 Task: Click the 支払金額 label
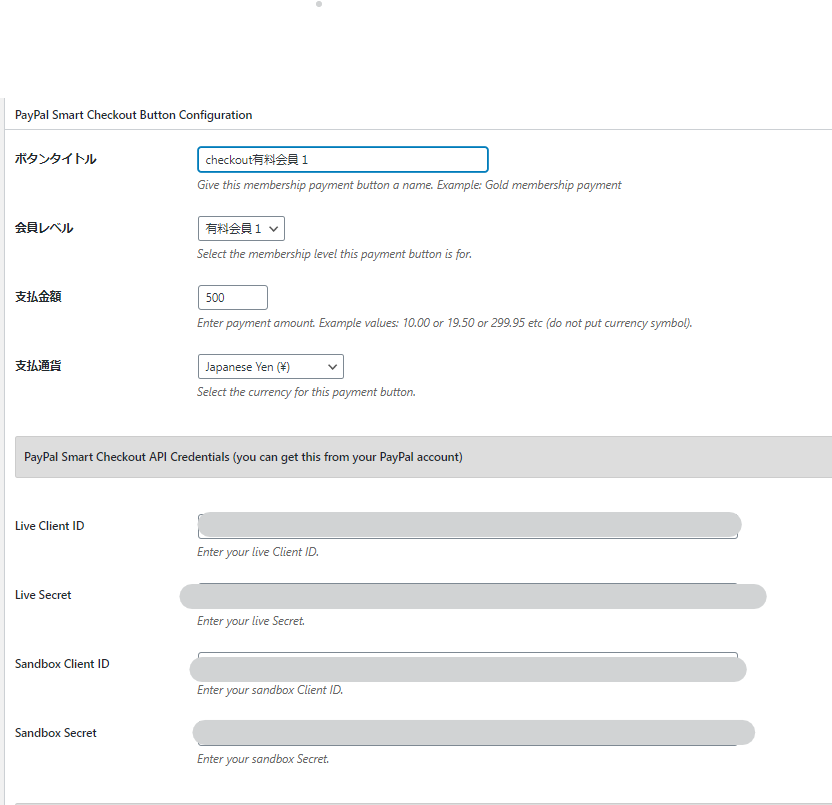[38, 297]
